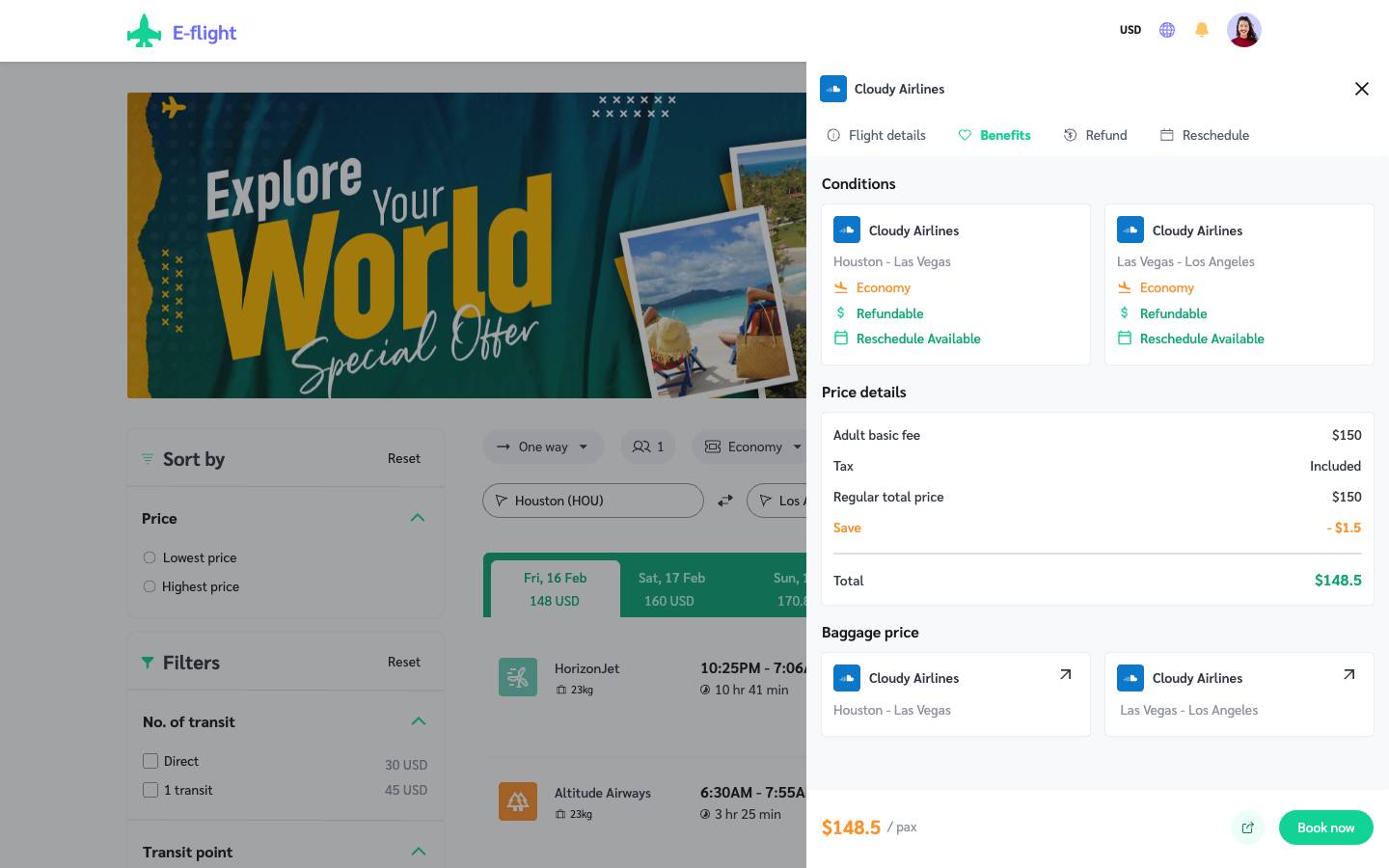Image resolution: width=1389 pixels, height=868 pixels.
Task: Check the Direct transit checkbox
Action: coord(150,761)
